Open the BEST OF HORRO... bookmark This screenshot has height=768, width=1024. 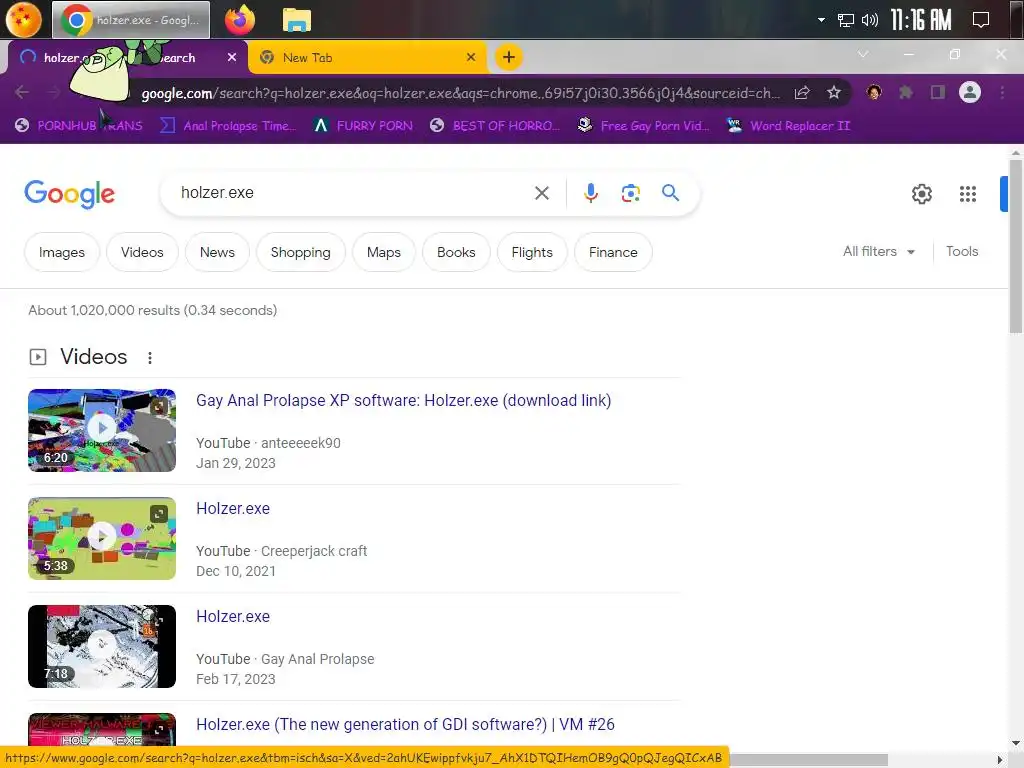pyautogui.click(x=495, y=125)
